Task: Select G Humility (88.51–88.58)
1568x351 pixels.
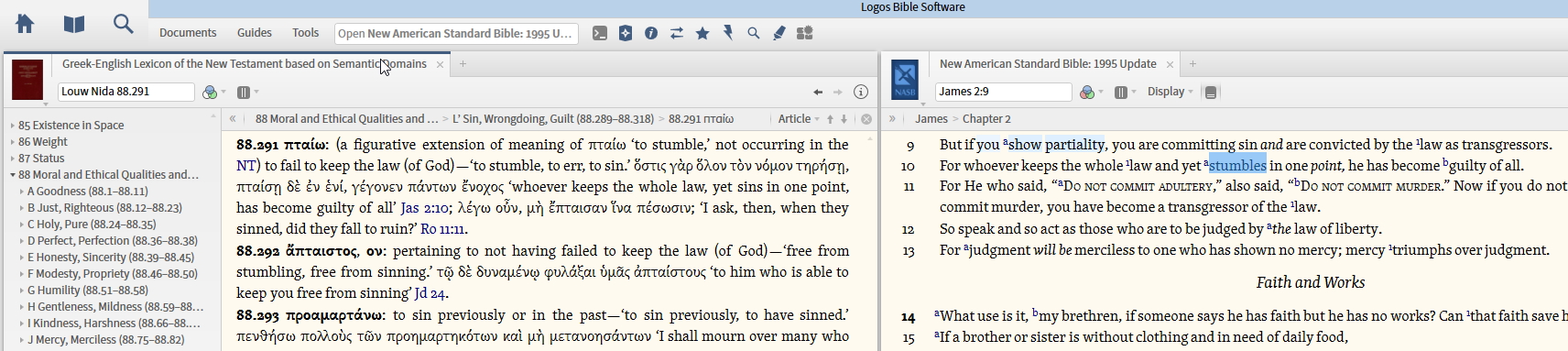Action: click(x=88, y=291)
